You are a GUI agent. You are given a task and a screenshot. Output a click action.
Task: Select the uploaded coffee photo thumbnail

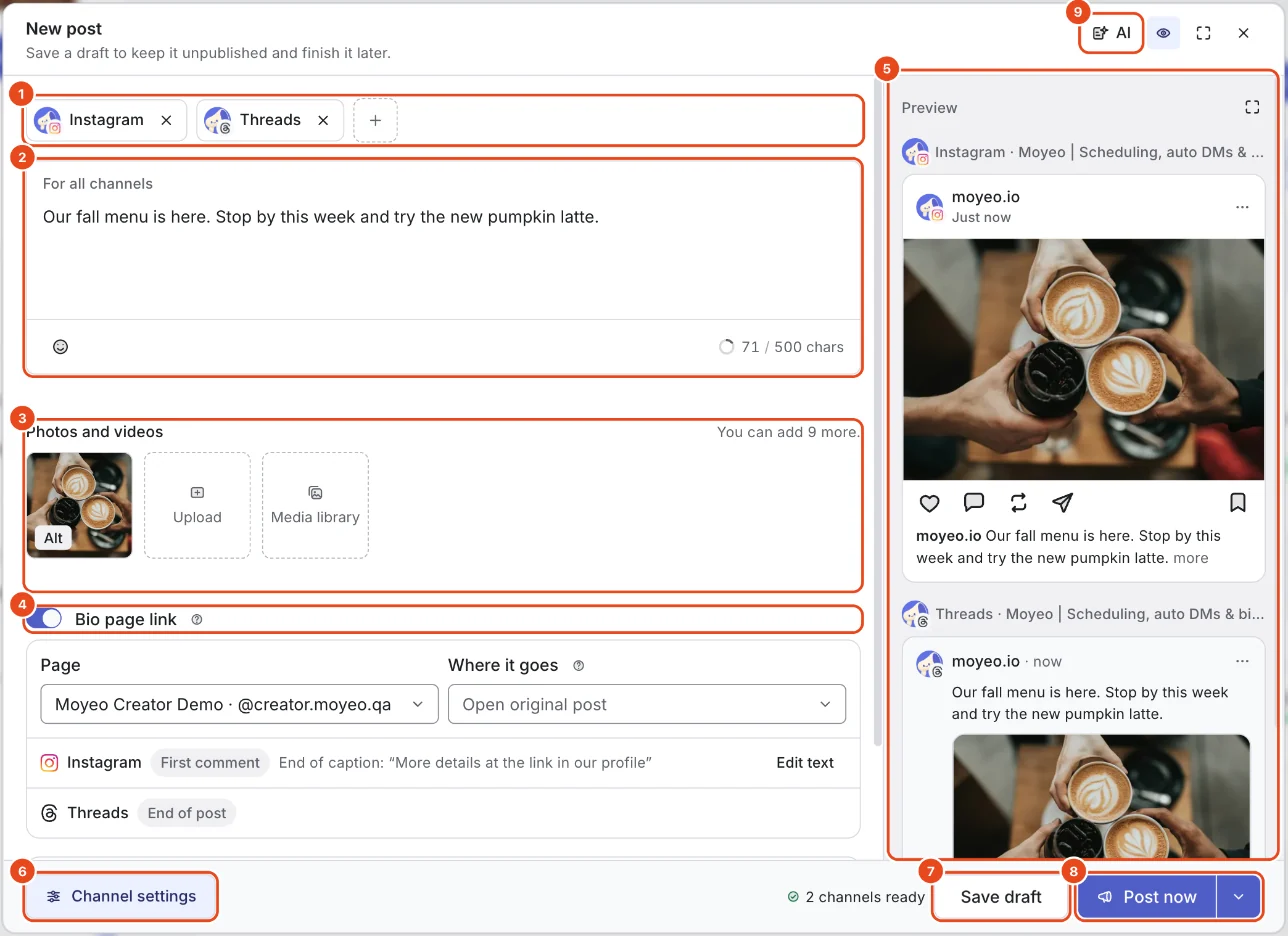(79, 505)
